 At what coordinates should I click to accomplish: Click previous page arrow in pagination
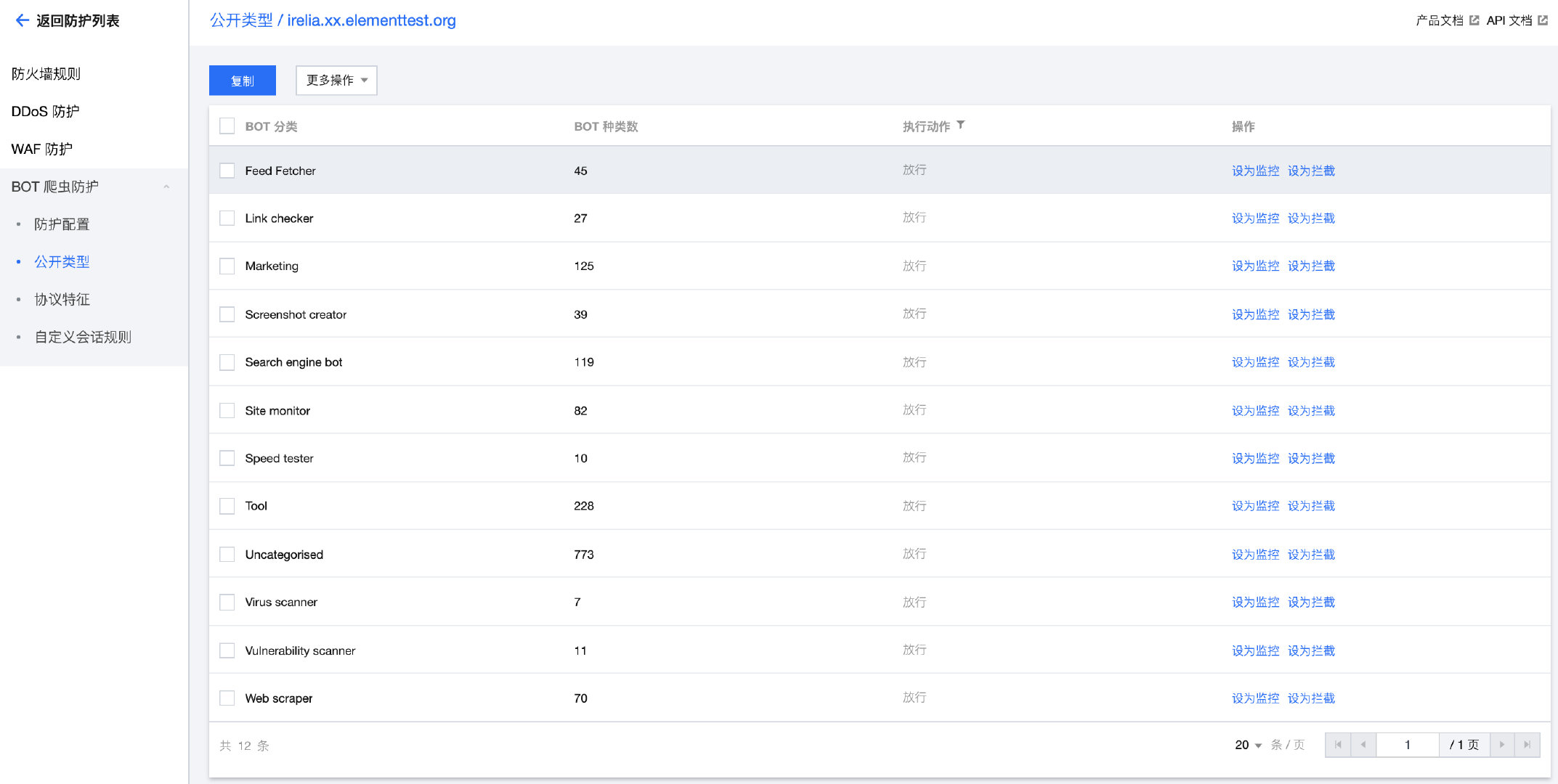click(1363, 745)
